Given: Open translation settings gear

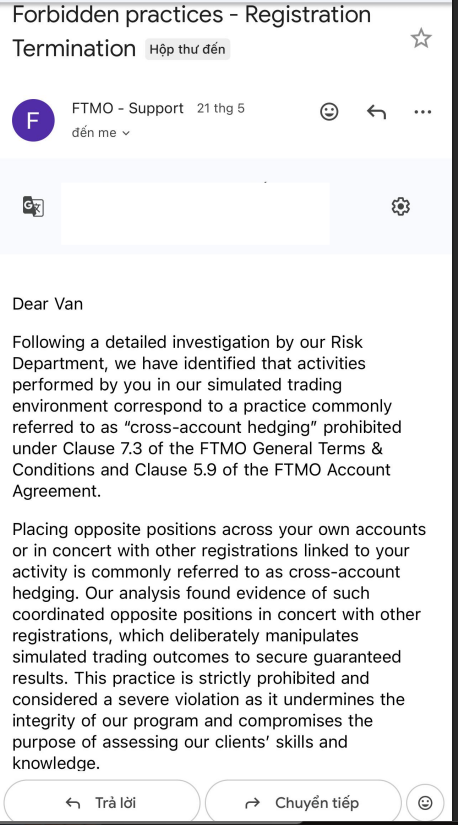Looking at the screenshot, I should (x=401, y=206).
